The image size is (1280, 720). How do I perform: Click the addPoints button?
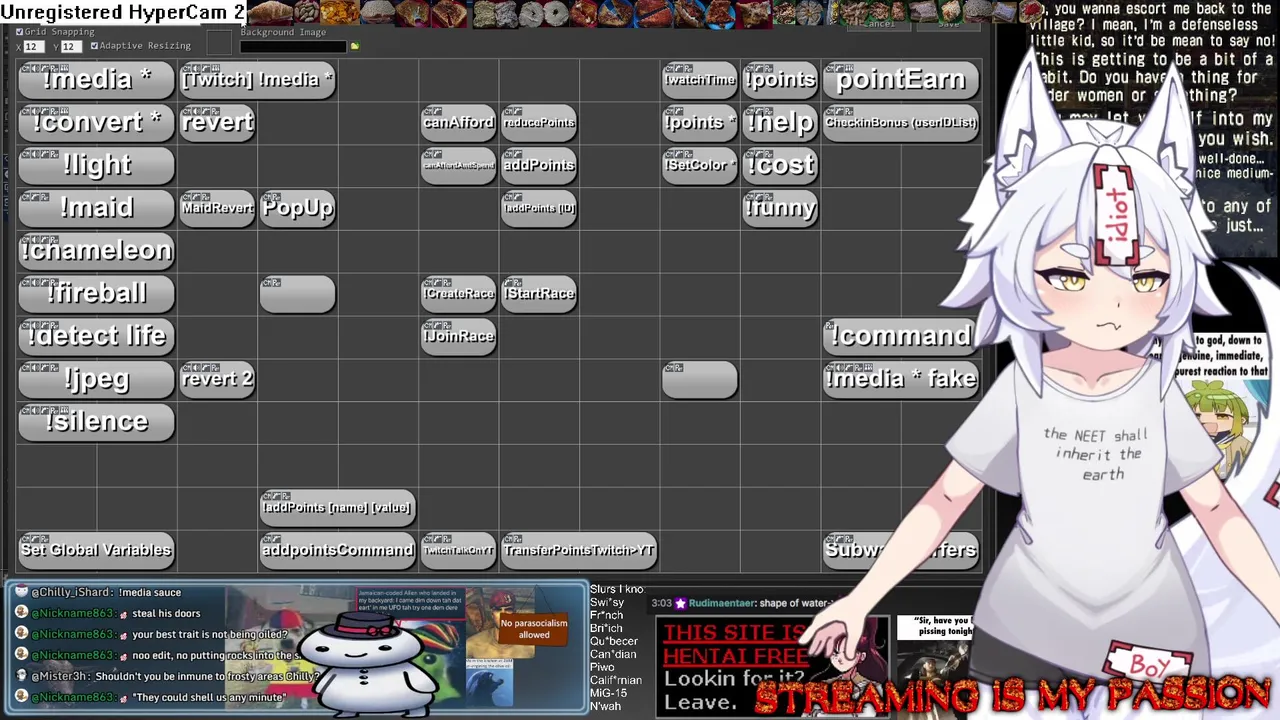(539, 165)
